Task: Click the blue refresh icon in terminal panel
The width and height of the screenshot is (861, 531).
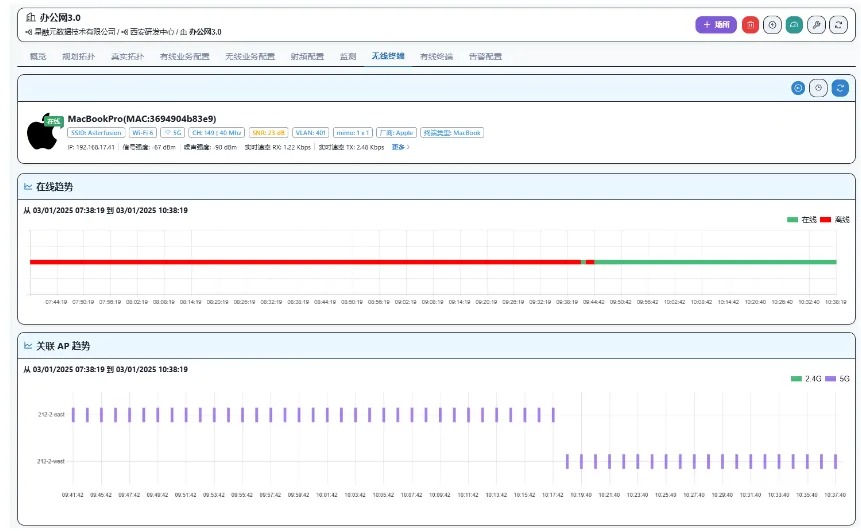Action: (x=840, y=88)
